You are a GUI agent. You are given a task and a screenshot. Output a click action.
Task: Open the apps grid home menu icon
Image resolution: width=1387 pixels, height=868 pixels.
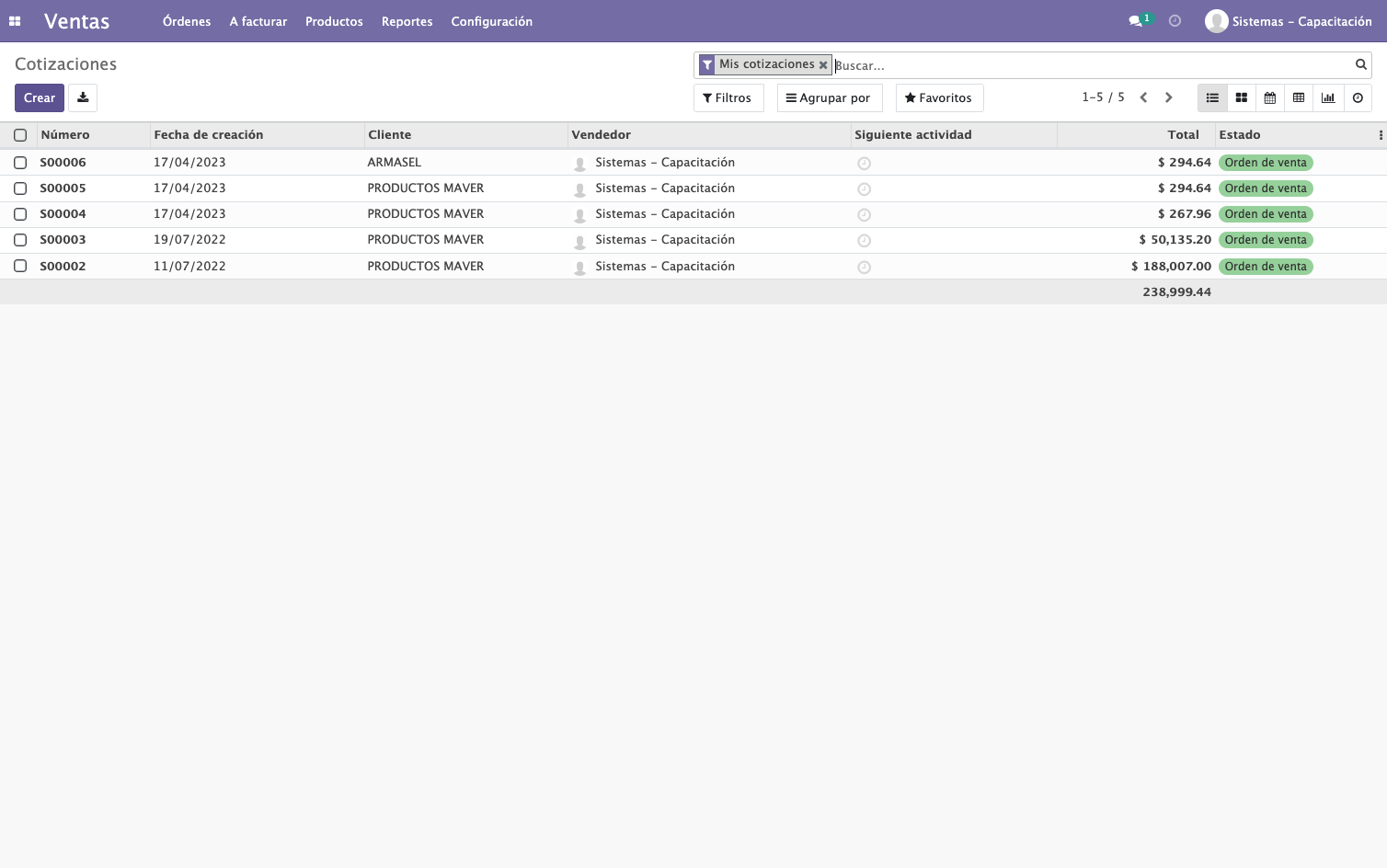tap(15, 21)
